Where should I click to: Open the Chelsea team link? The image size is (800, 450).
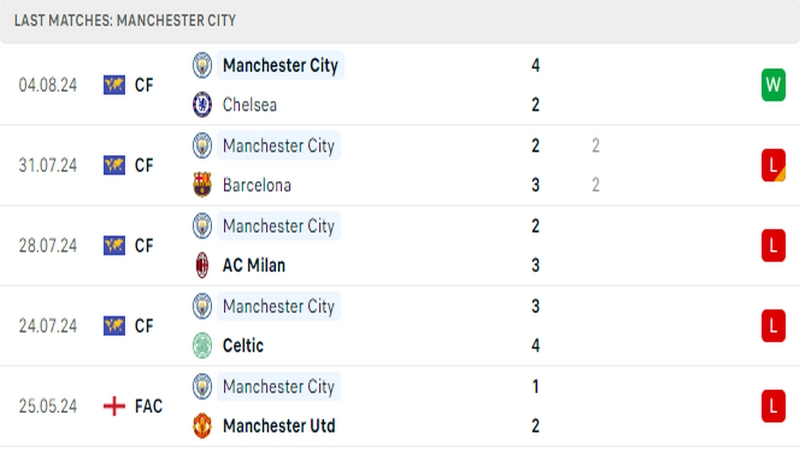(250, 104)
